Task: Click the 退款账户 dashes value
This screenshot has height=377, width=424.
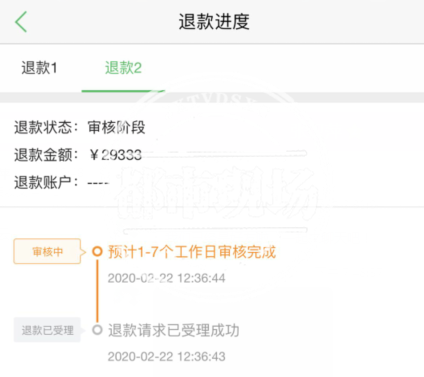Action: click(98, 183)
